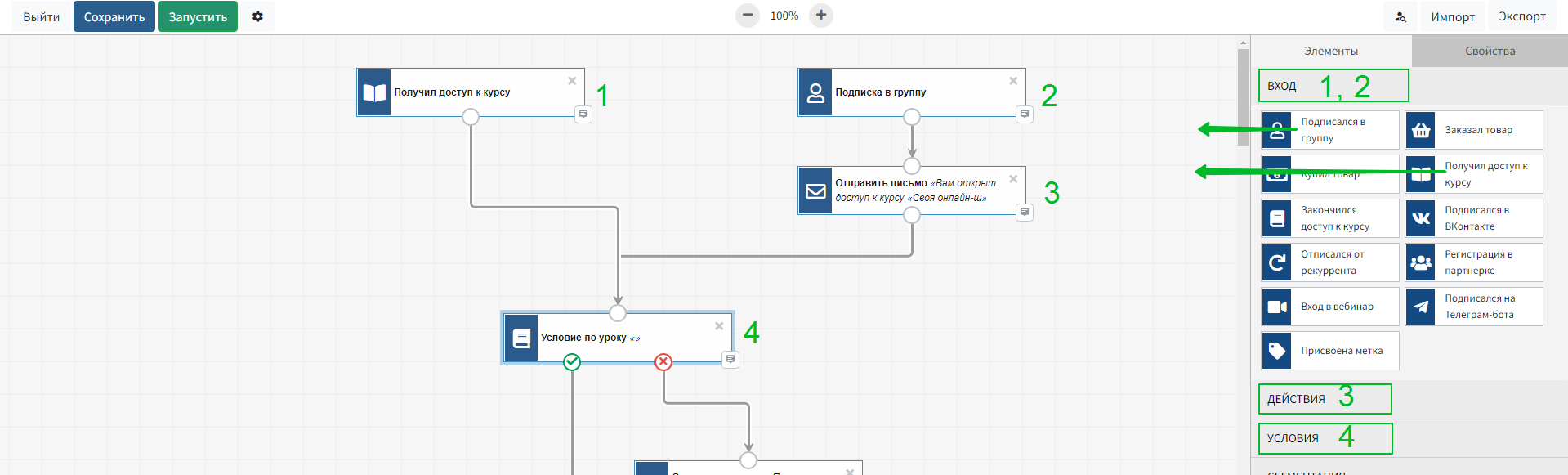This screenshot has height=475, width=1568.
Task: Zoom in with the plus button
Action: tap(820, 16)
